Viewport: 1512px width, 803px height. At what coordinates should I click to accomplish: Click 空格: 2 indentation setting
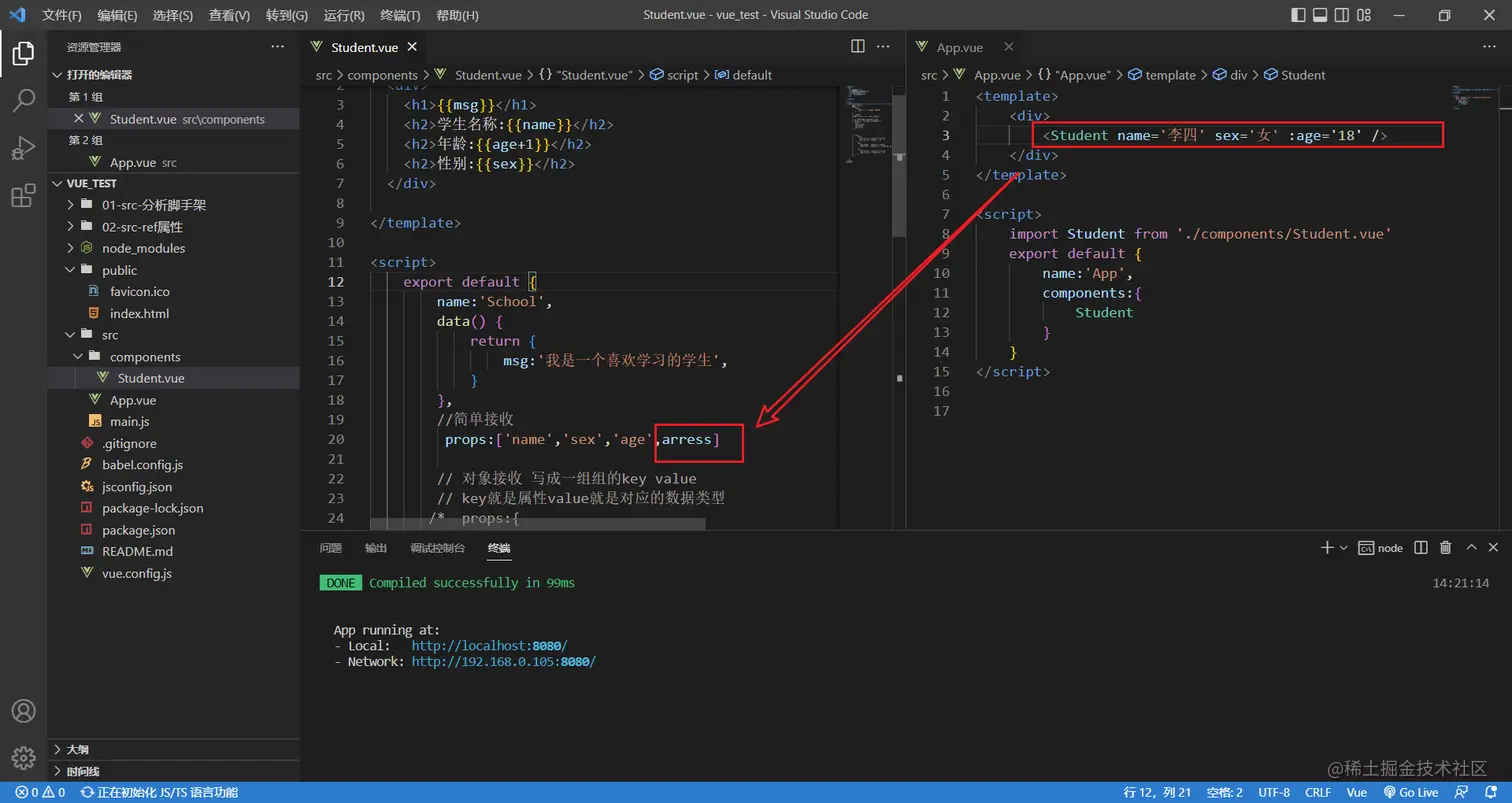(1225, 792)
